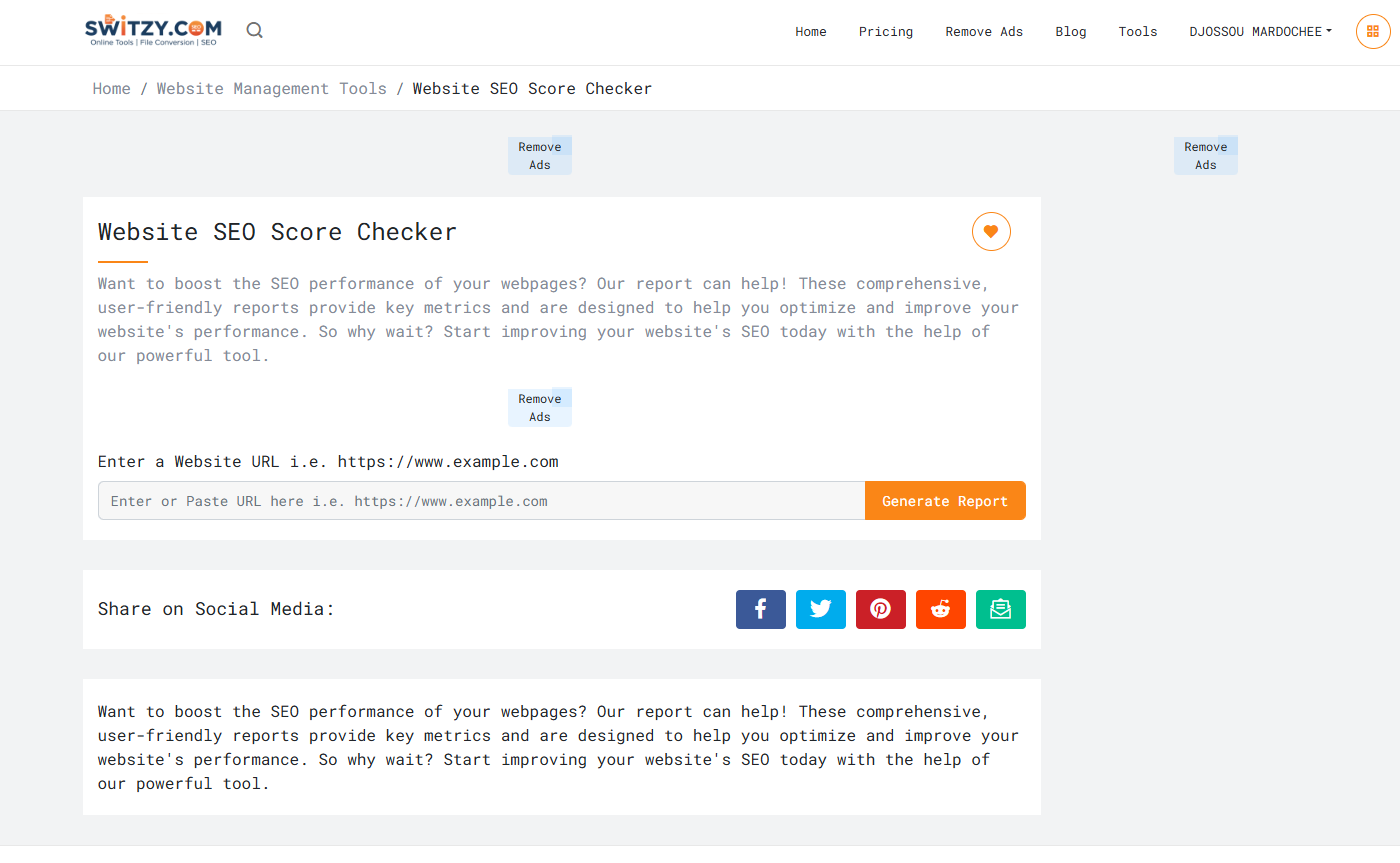Share on Twitter

[x=820, y=609]
